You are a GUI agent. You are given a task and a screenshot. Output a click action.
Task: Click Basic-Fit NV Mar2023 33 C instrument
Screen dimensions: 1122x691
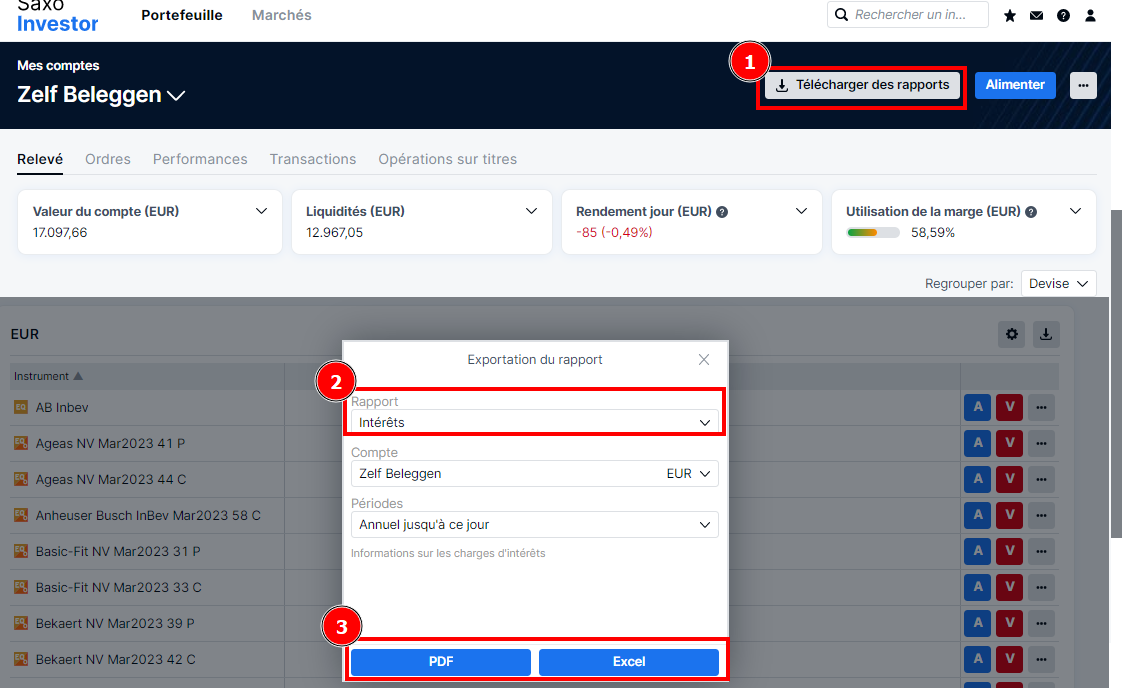[x=119, y=587]
